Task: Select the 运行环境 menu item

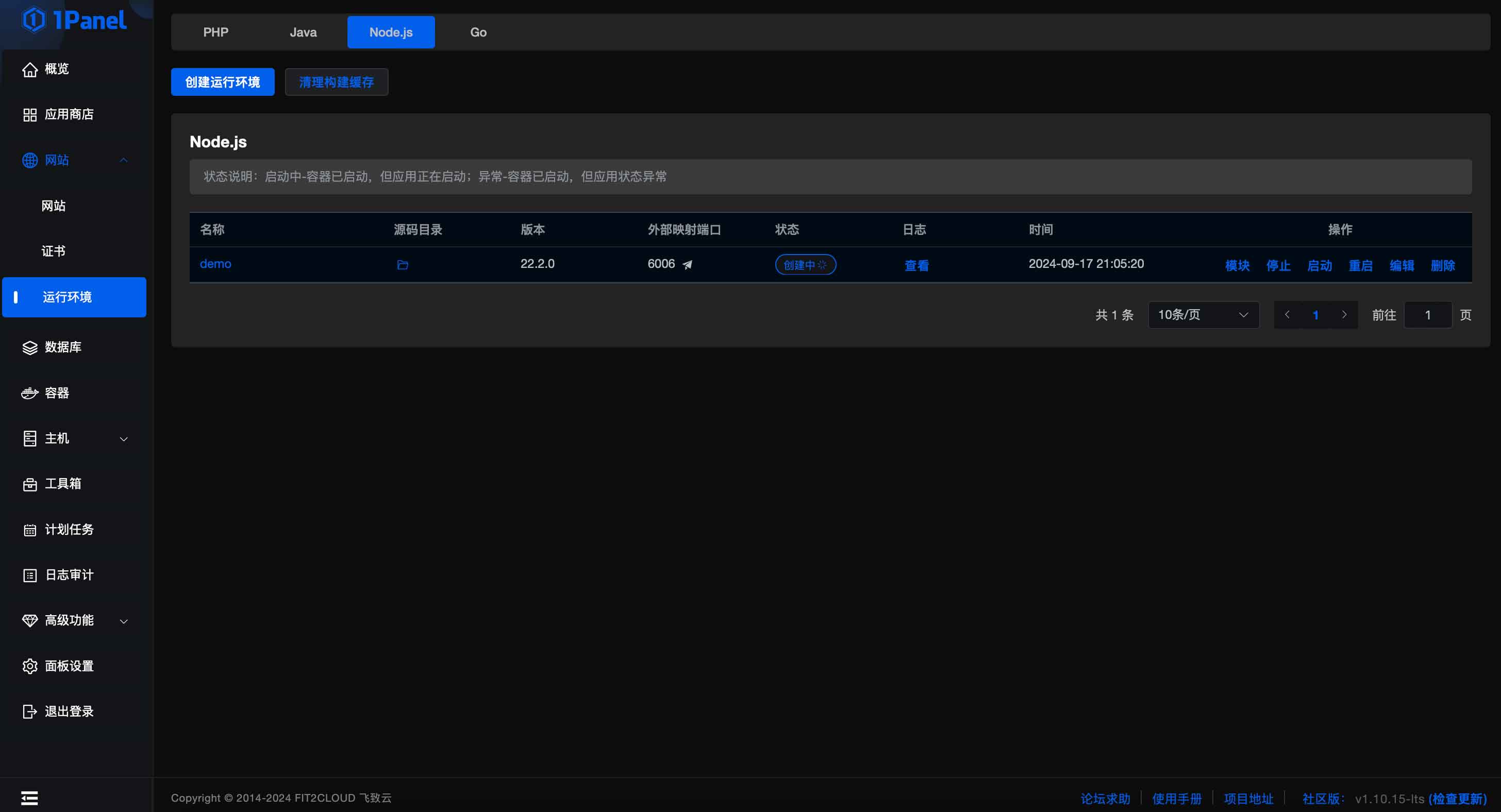Action: 74,297
